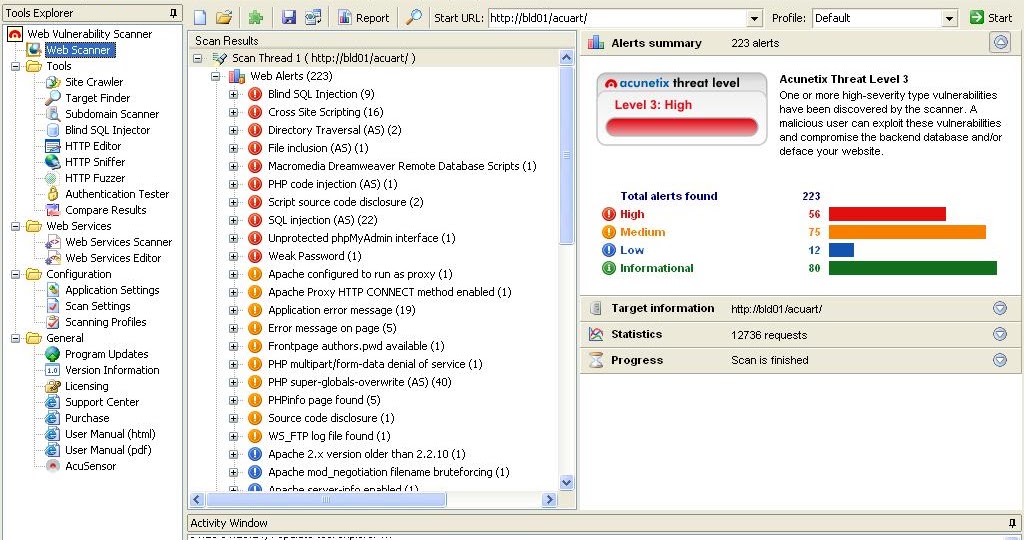Open Web Services Editor

coord(113,258)
